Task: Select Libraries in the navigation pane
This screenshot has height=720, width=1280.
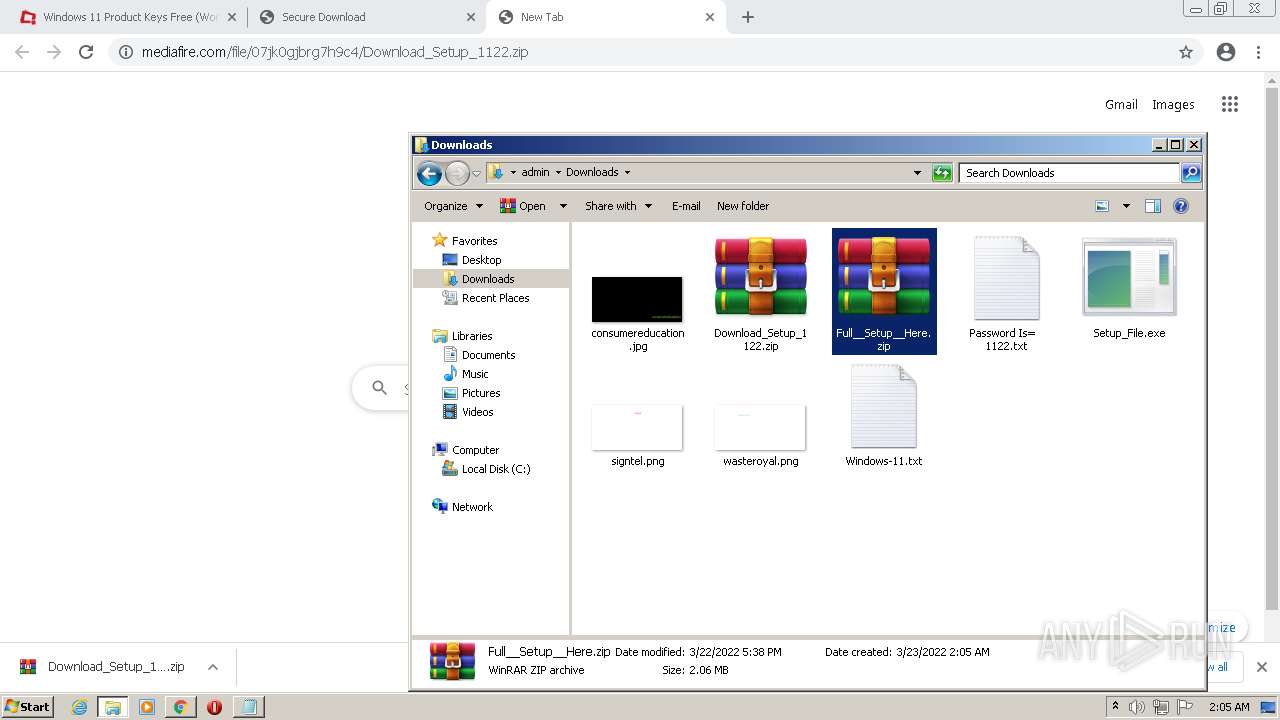Action: pyautogui.click(x=471, y=336)
